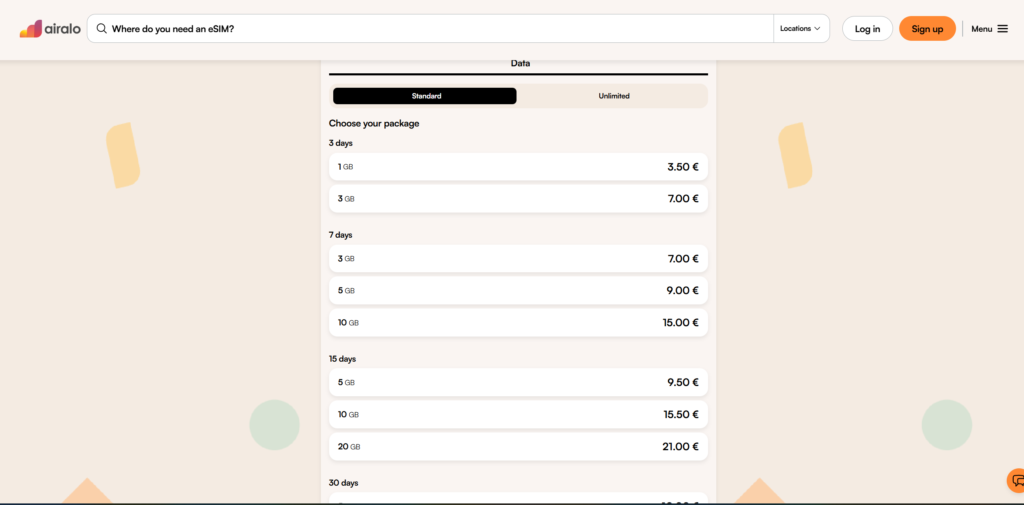Select 3 days 1 GB package for 3.50 €

518,167
